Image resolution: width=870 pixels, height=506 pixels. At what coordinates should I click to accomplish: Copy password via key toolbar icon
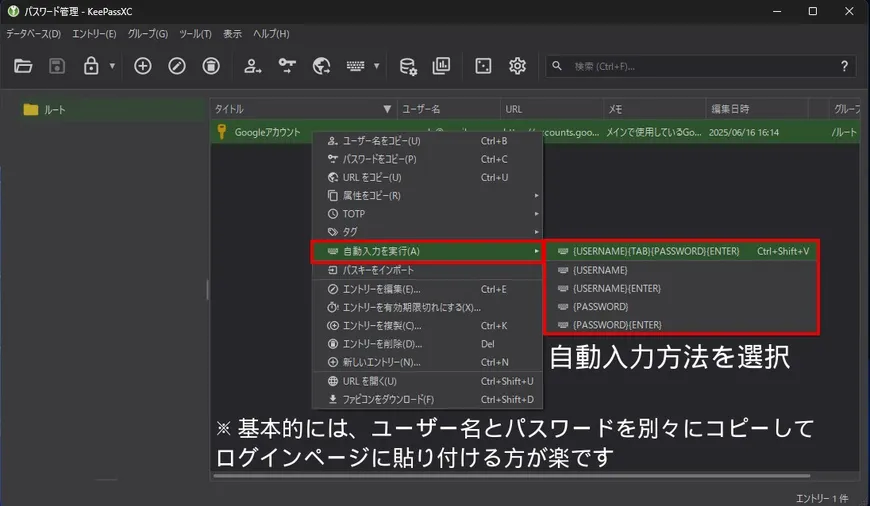287,66
